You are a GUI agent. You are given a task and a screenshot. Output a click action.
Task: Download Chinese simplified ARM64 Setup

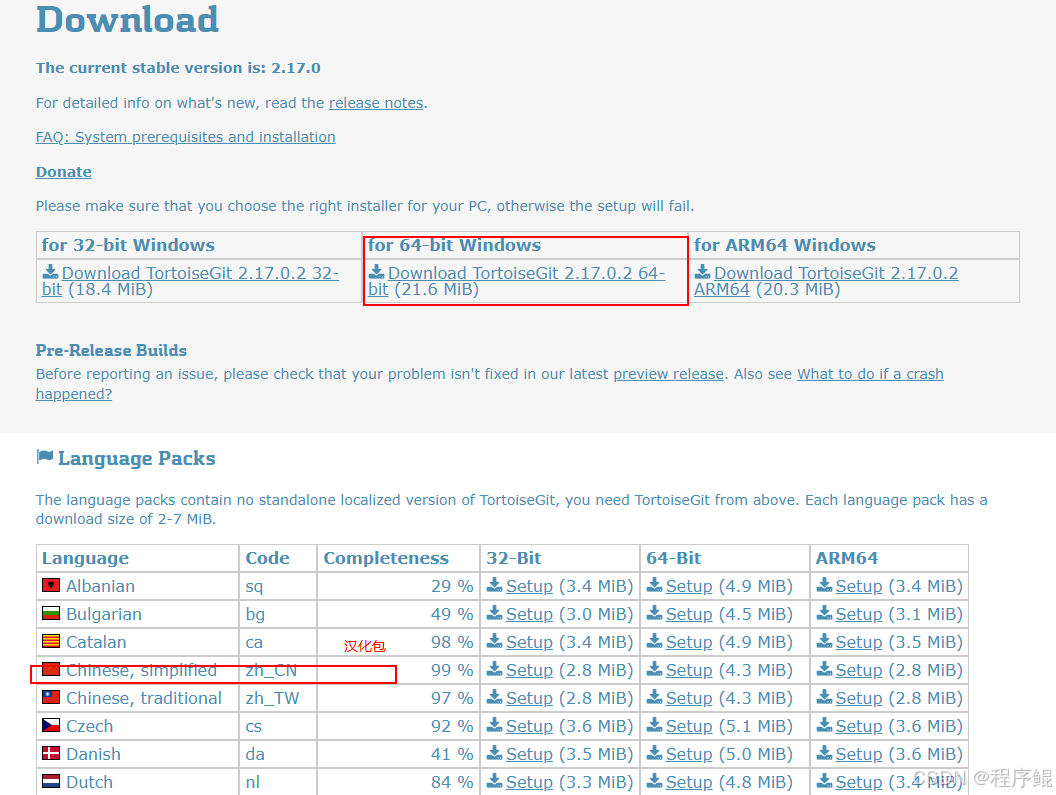[859, 670]
